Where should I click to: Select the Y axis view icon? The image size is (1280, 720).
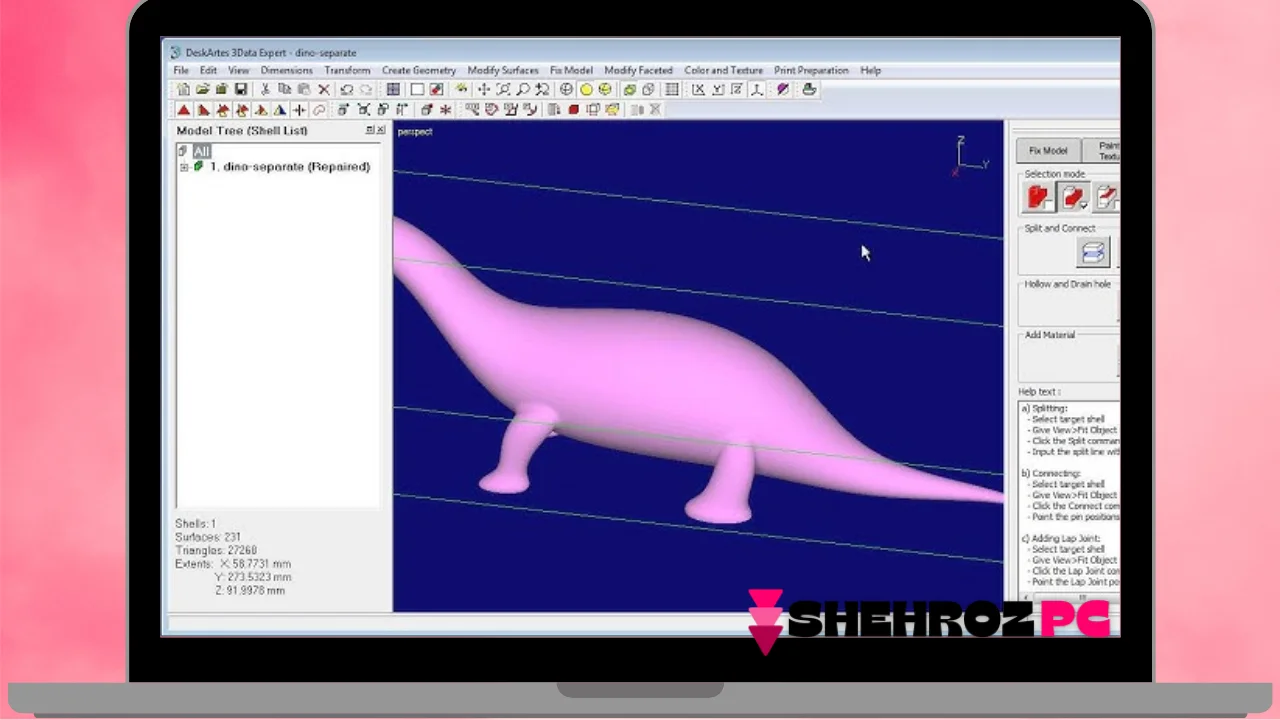tap(718, 90)
